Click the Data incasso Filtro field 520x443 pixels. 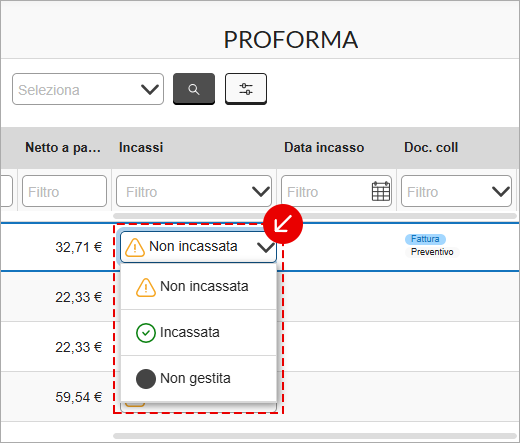(x=336, y=191)
